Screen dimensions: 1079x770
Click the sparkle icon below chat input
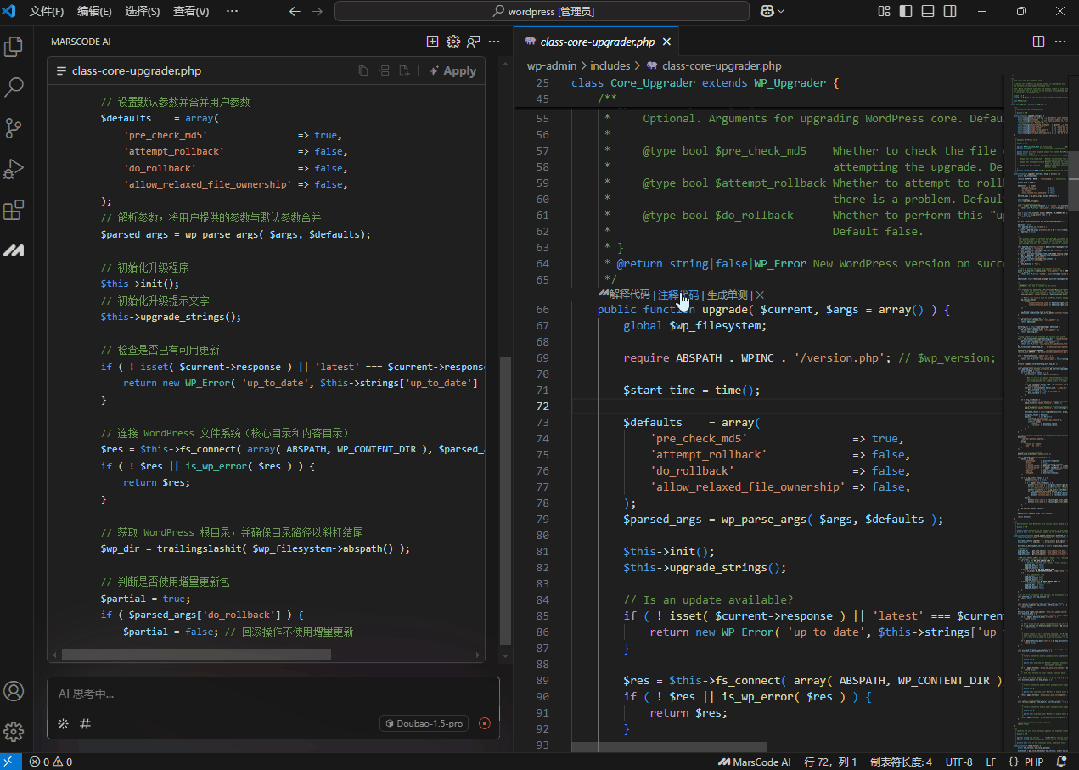coord(63,723)
